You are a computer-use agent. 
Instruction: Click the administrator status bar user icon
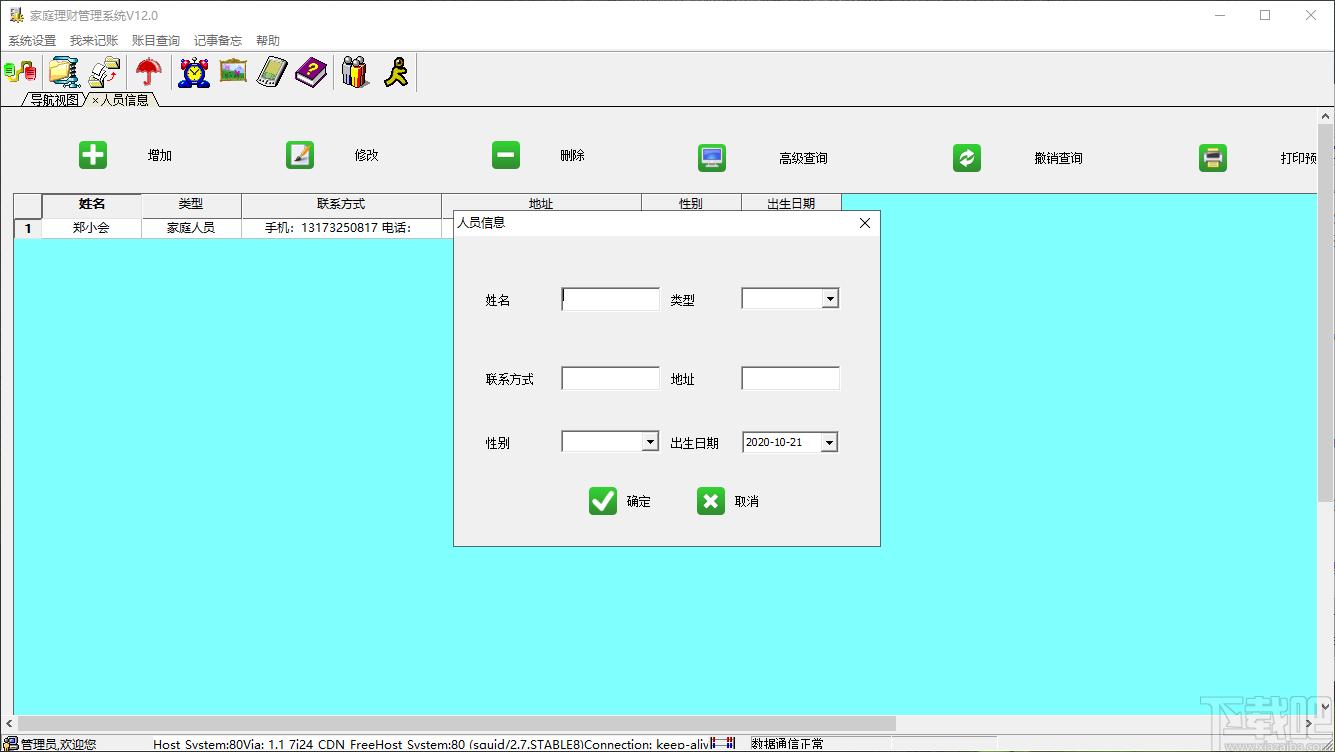click(x=11, y=744)
